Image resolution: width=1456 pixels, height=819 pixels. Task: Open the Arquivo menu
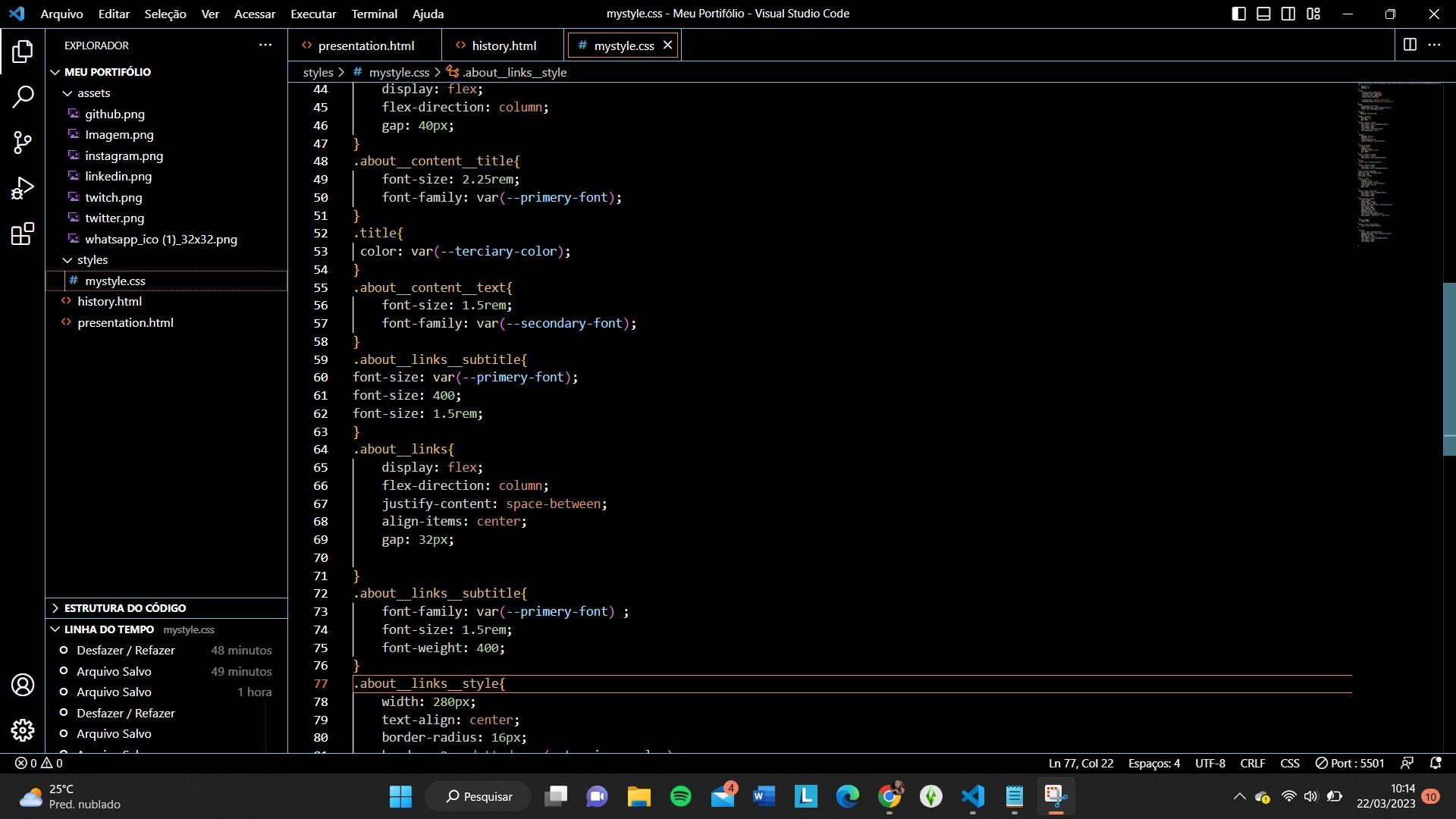coord(61,14)
